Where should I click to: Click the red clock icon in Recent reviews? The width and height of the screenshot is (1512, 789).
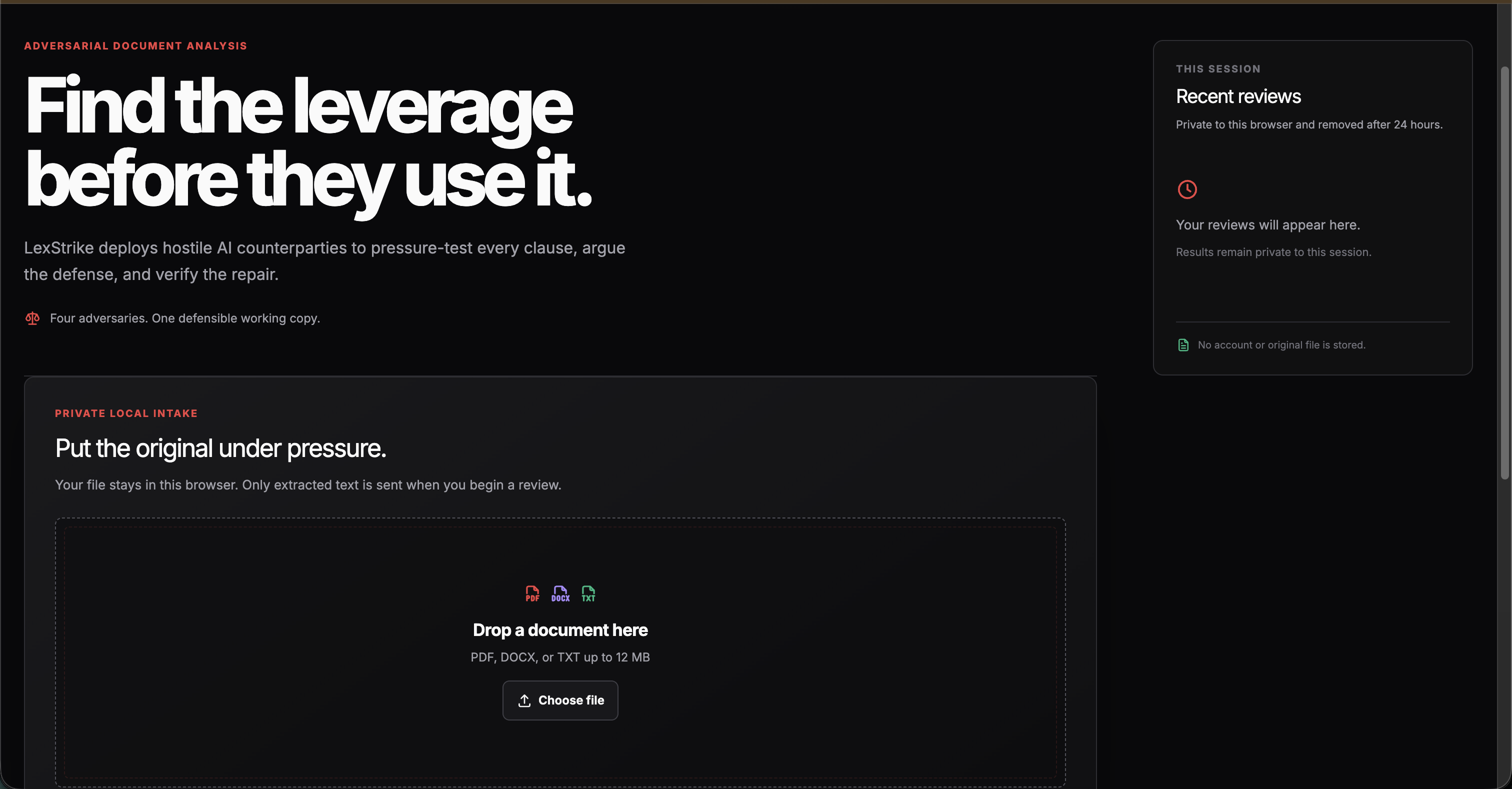1187,189
